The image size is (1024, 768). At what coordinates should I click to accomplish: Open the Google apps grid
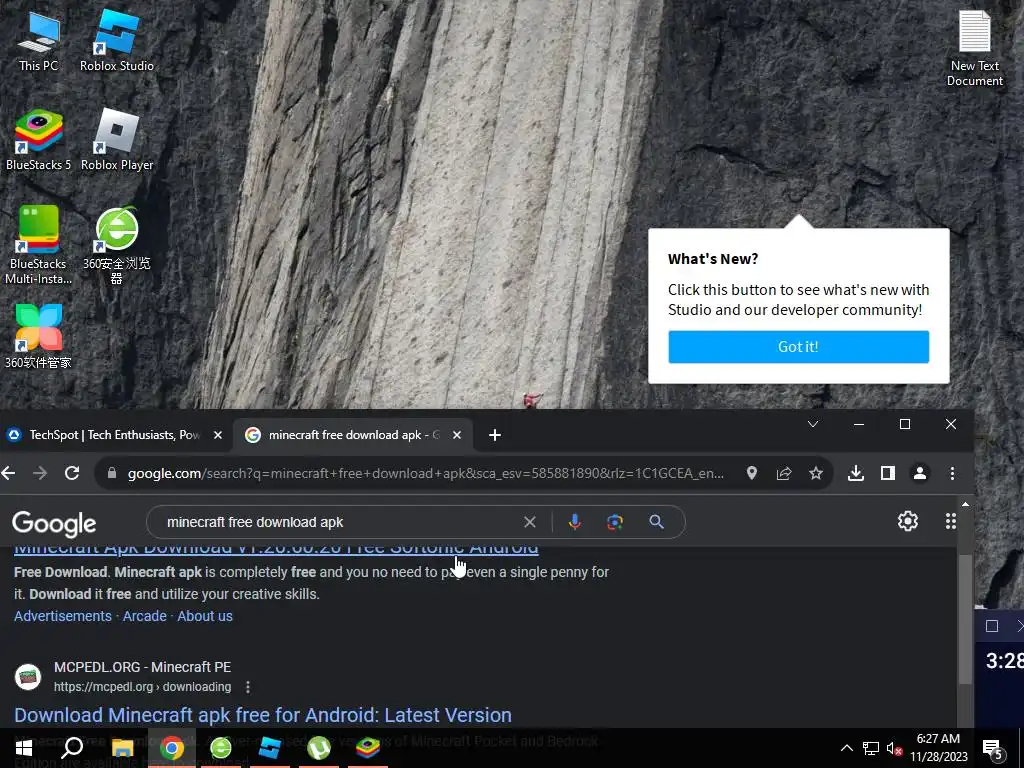click(951, 521)
